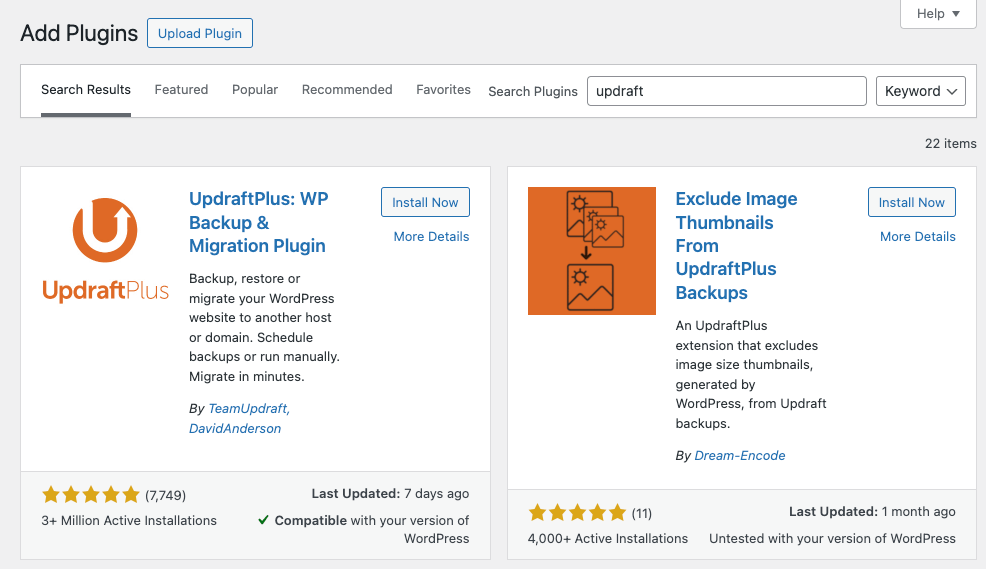The width and height of the screenshot is (986, 569).
Task: Click the 'An UpdraftPlus extension that excludes' description
Action: (x=751, y=374)
